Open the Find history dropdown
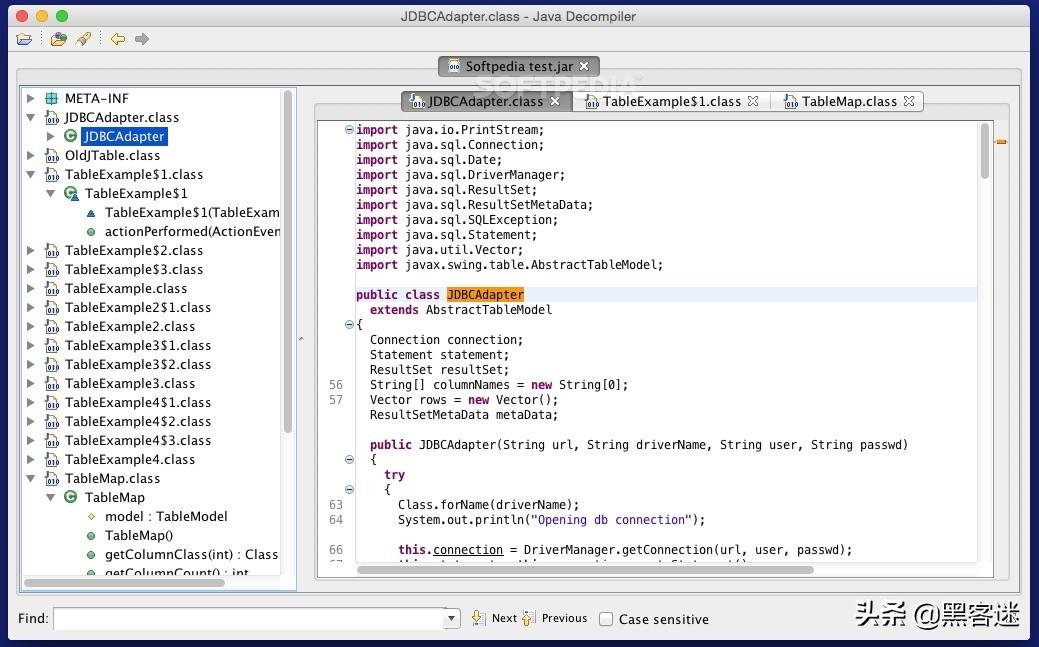The width and height of the screenshot is (1039, 647). tap(452, 619)
